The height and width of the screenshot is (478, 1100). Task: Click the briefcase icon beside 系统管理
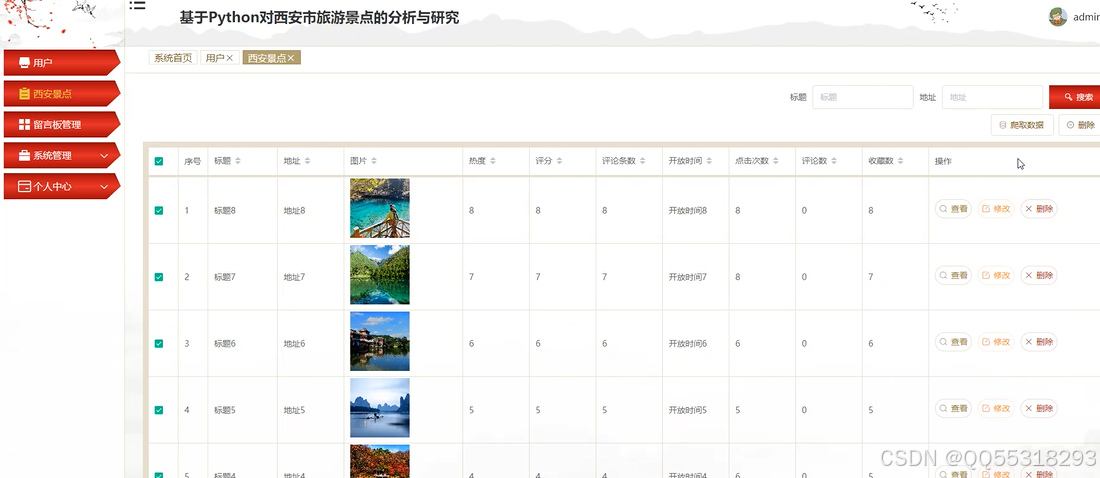click(25, 156)
